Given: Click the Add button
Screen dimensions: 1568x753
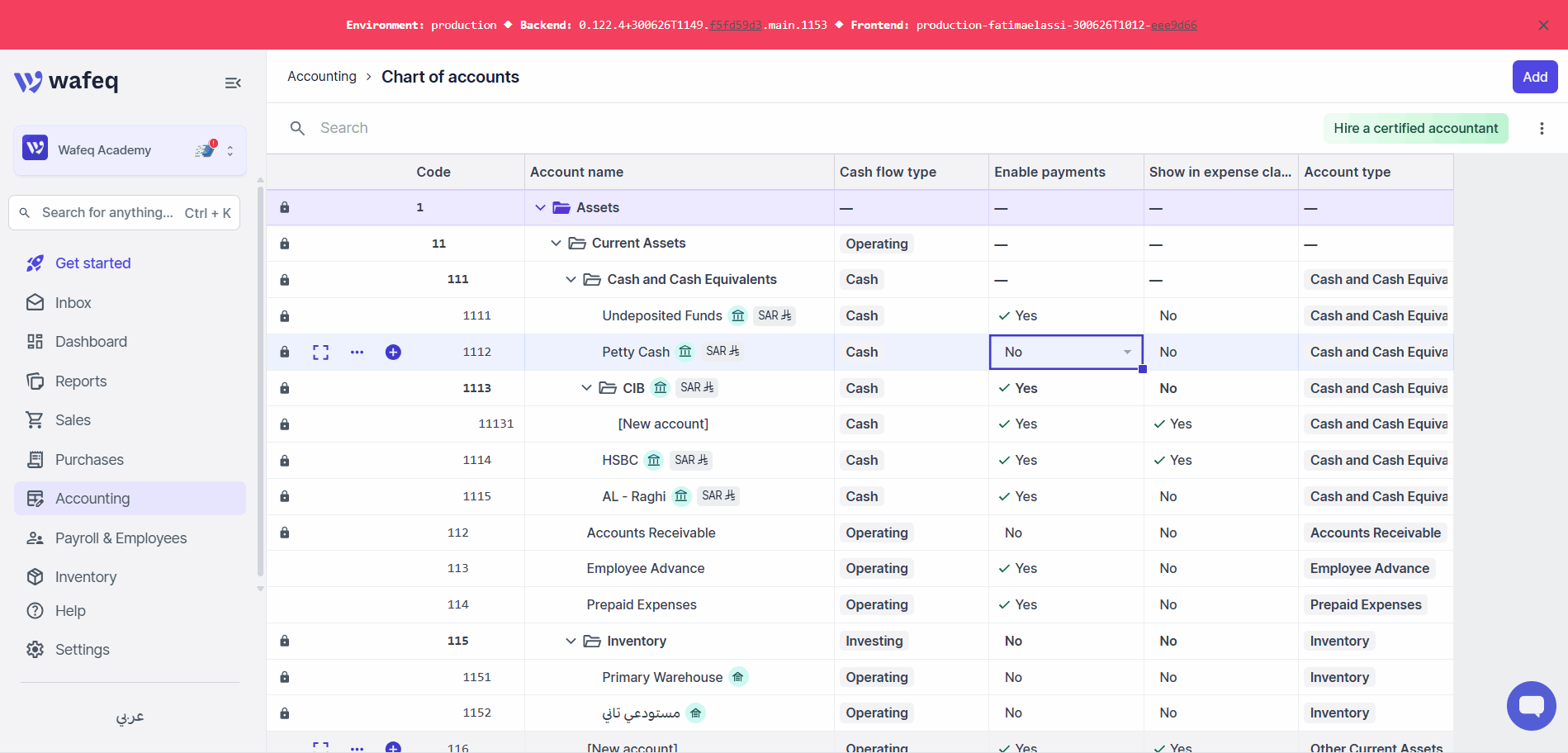Looking at the screenshot, I should tap(1535, 77).
